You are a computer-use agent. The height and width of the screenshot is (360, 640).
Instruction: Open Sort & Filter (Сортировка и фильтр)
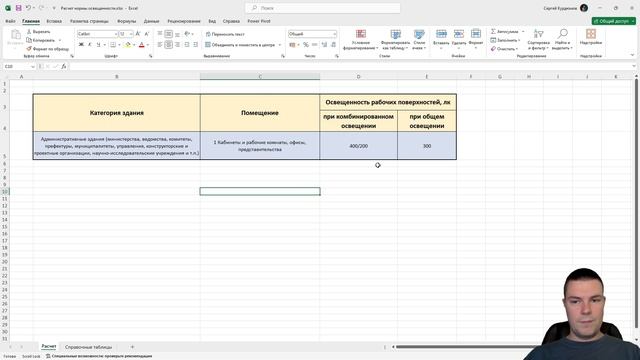pyautogui.click(x=538, y=39)
